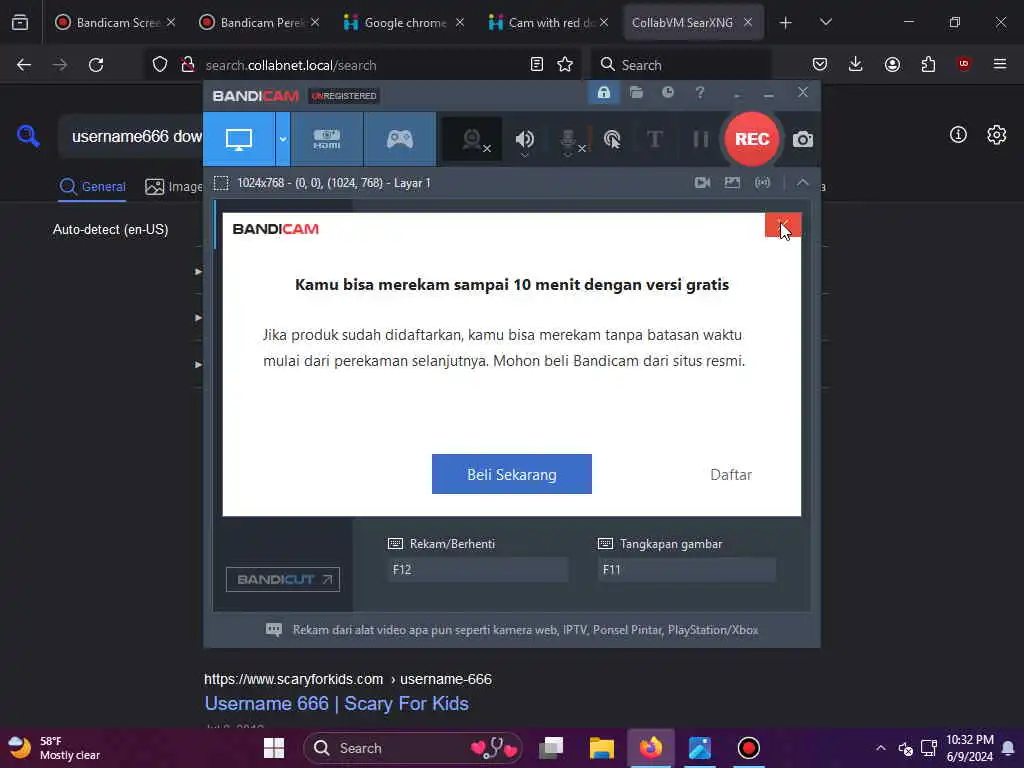
Task: Open Username 666 | Scary For Kids result
Action: point(336,703)
